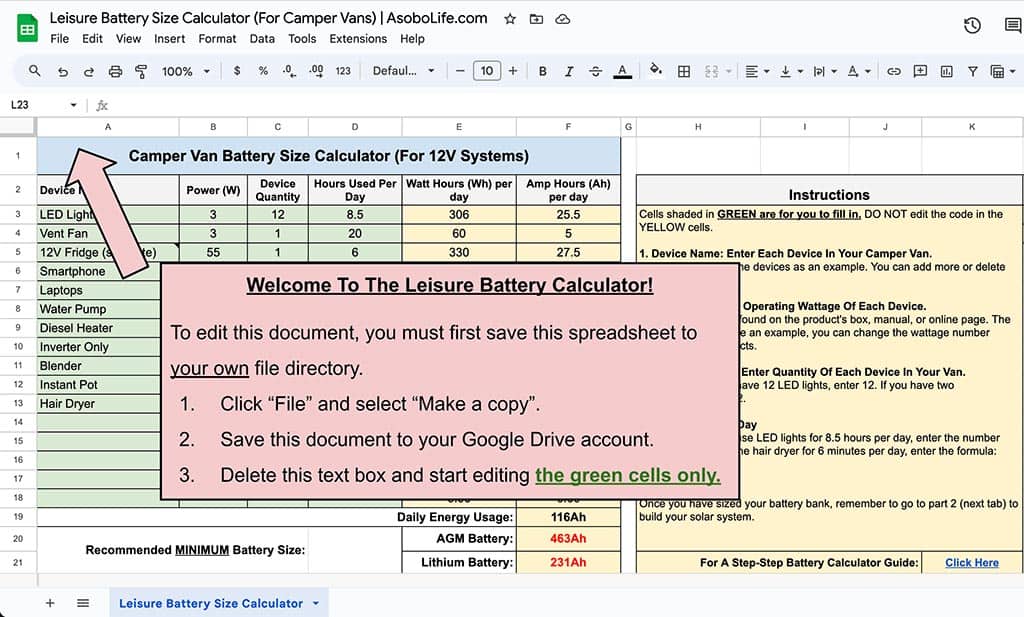Increase font size with plus button

click(513, 71)
